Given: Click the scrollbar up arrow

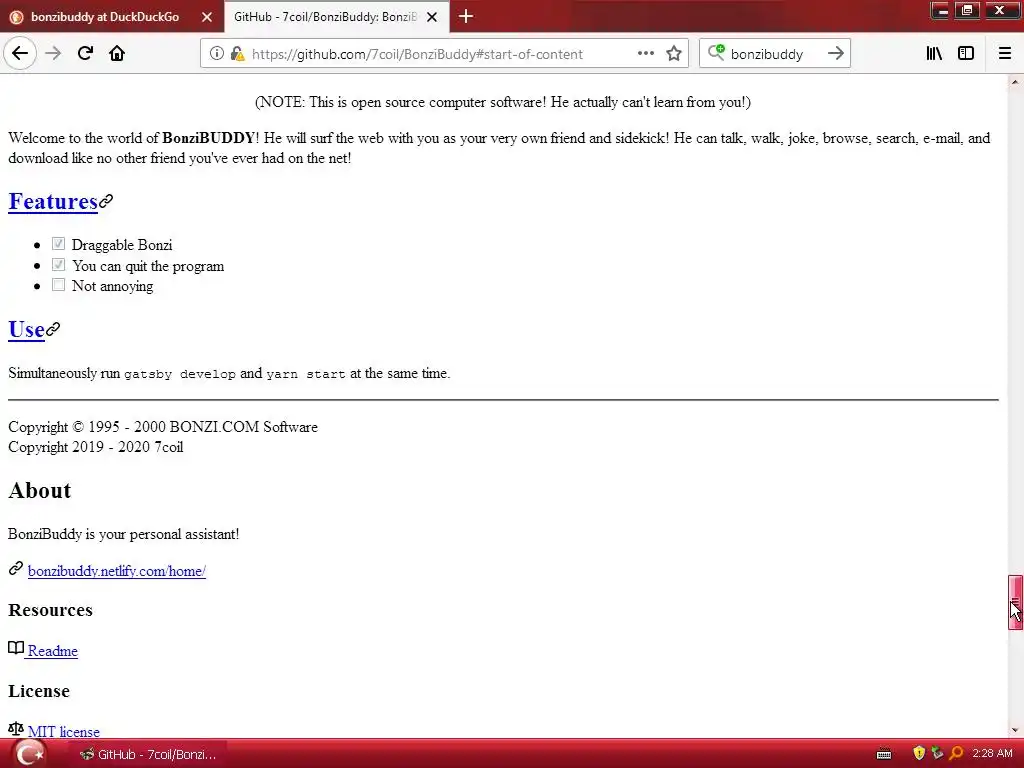Looking at the screenshot, I should point(1015,82).
